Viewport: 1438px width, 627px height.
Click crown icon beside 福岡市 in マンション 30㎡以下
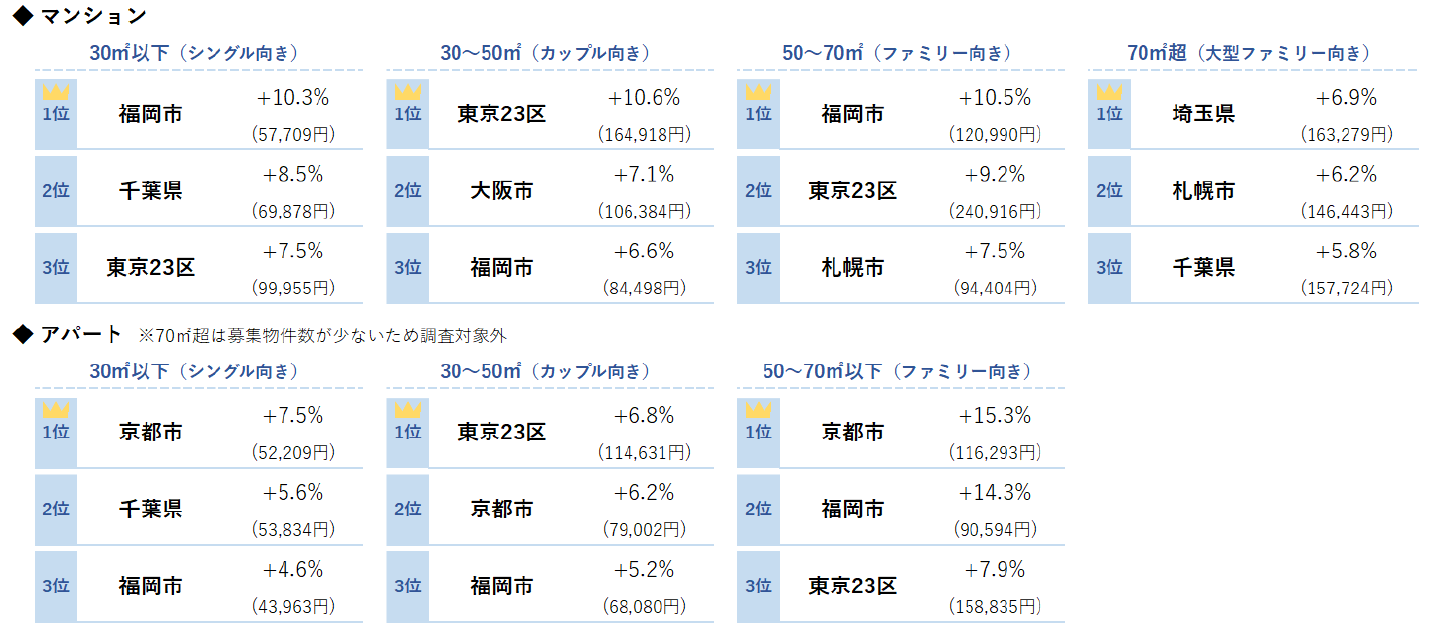tap(56, 92)
